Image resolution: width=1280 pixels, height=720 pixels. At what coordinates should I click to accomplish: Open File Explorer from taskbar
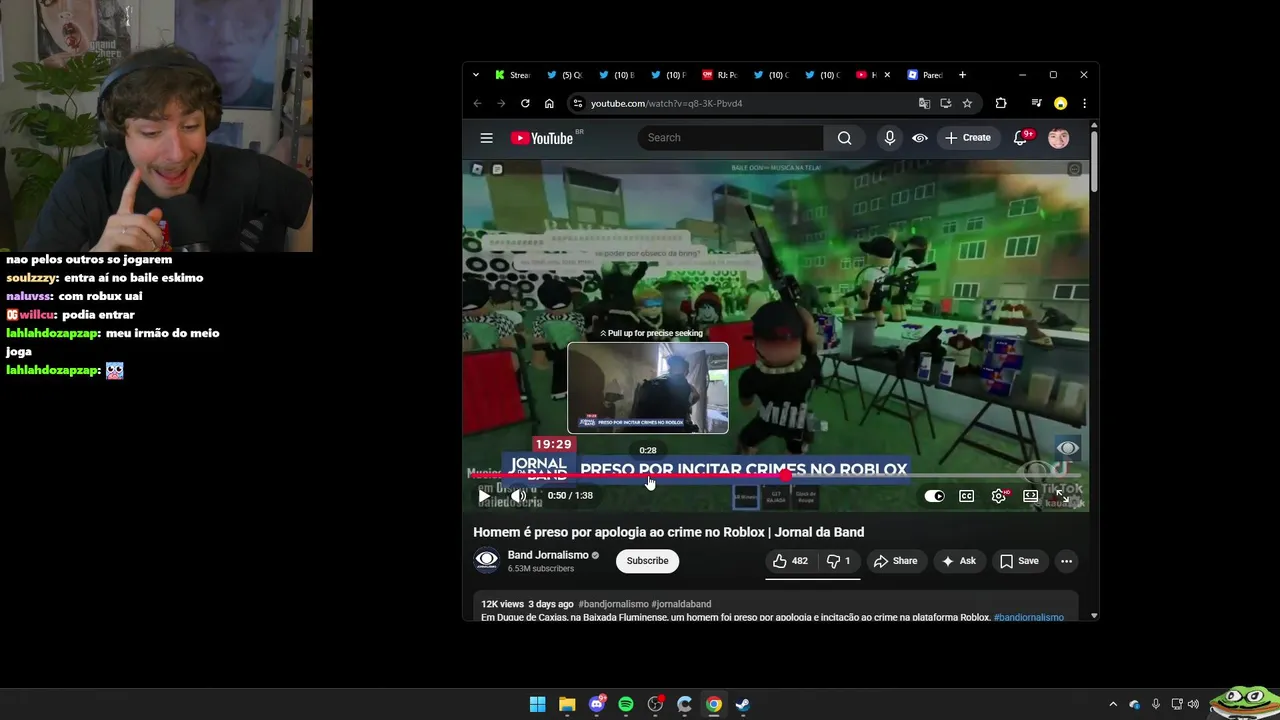pyautogui.click(x=567, y=704)
